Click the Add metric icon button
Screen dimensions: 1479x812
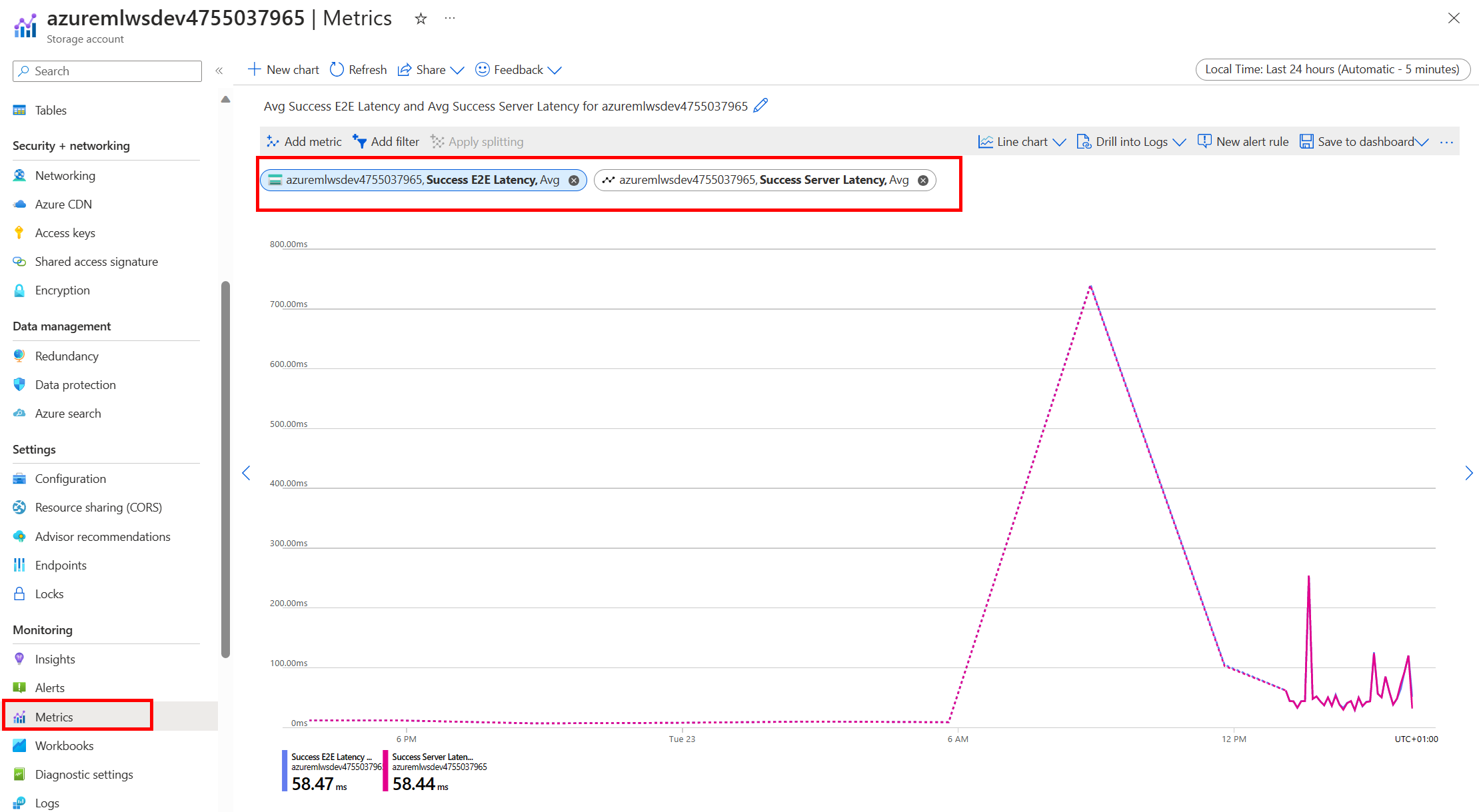tap(273, 141)
